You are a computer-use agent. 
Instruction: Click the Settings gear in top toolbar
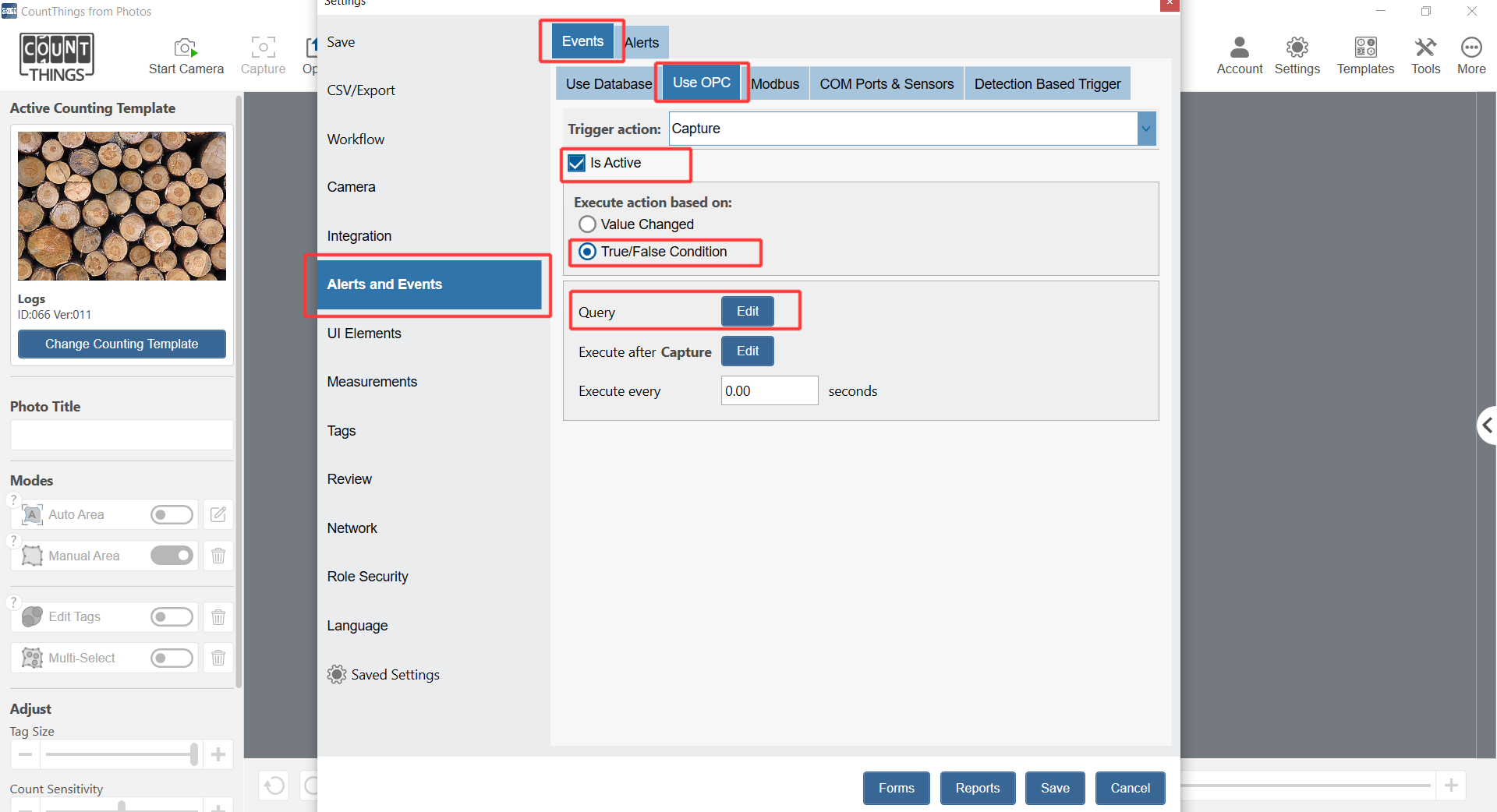pyautogui.click(x=1297, y=48)
